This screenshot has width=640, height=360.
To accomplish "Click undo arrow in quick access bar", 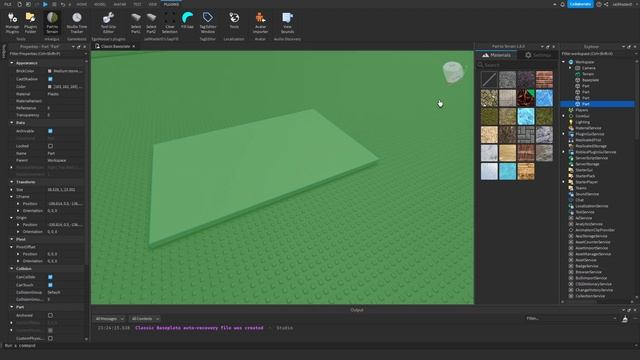I will pos(62,4).
